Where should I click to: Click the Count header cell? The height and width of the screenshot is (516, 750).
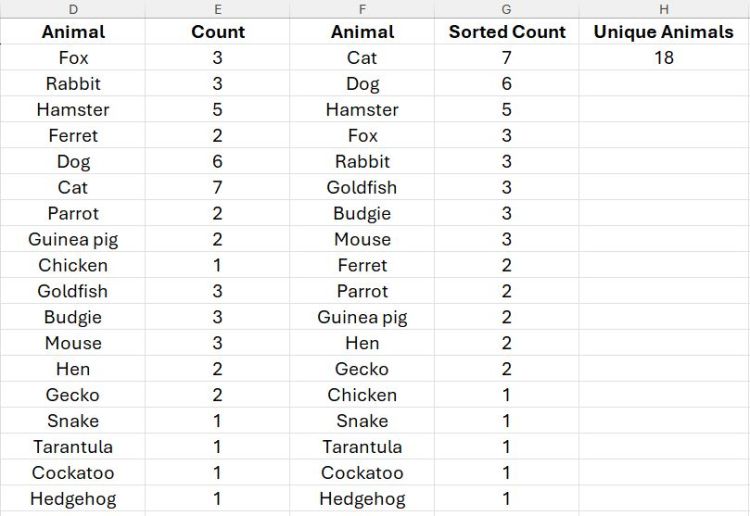point(218,32)
